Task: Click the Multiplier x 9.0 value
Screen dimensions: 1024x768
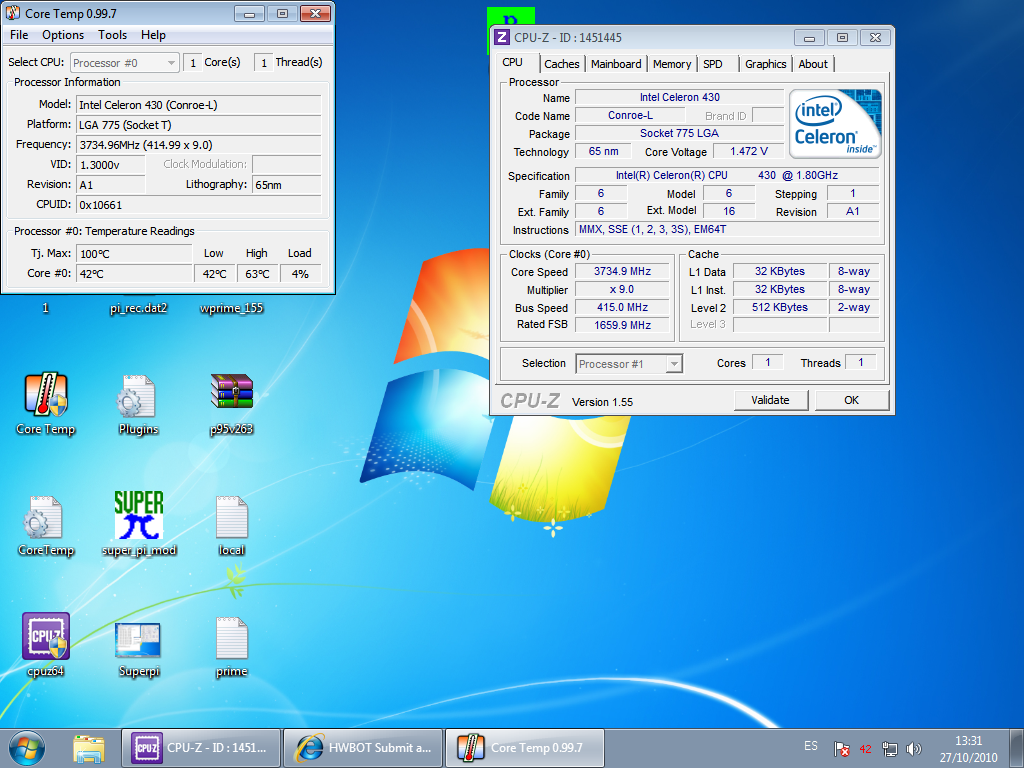Action: point(622,289)
